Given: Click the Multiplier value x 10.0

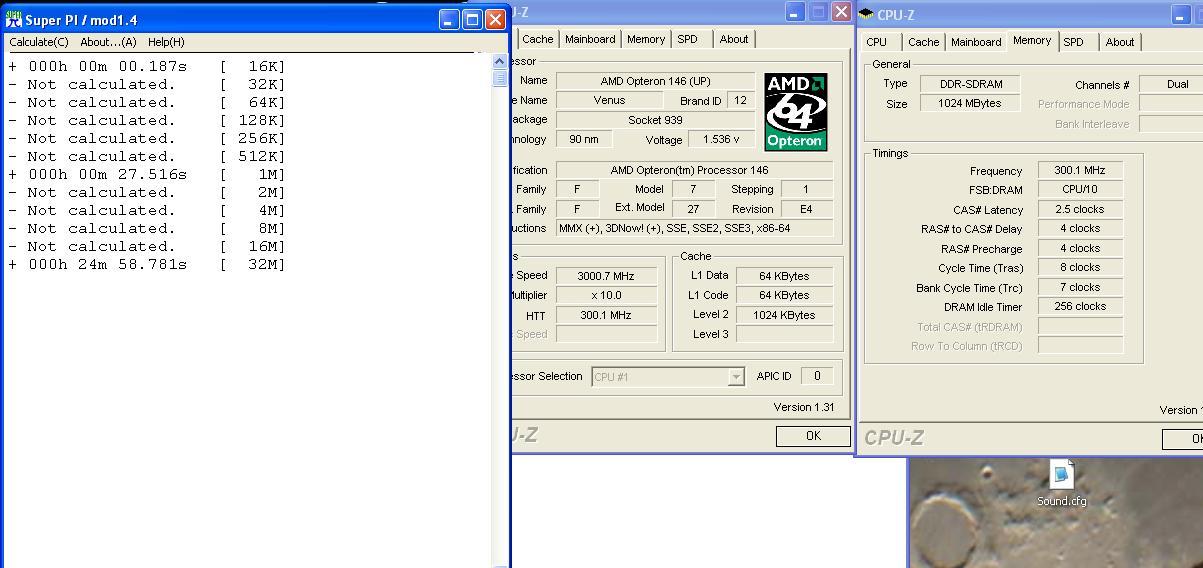Looking at the screenshot, I should pyautogui.click(x=606, y=295).
